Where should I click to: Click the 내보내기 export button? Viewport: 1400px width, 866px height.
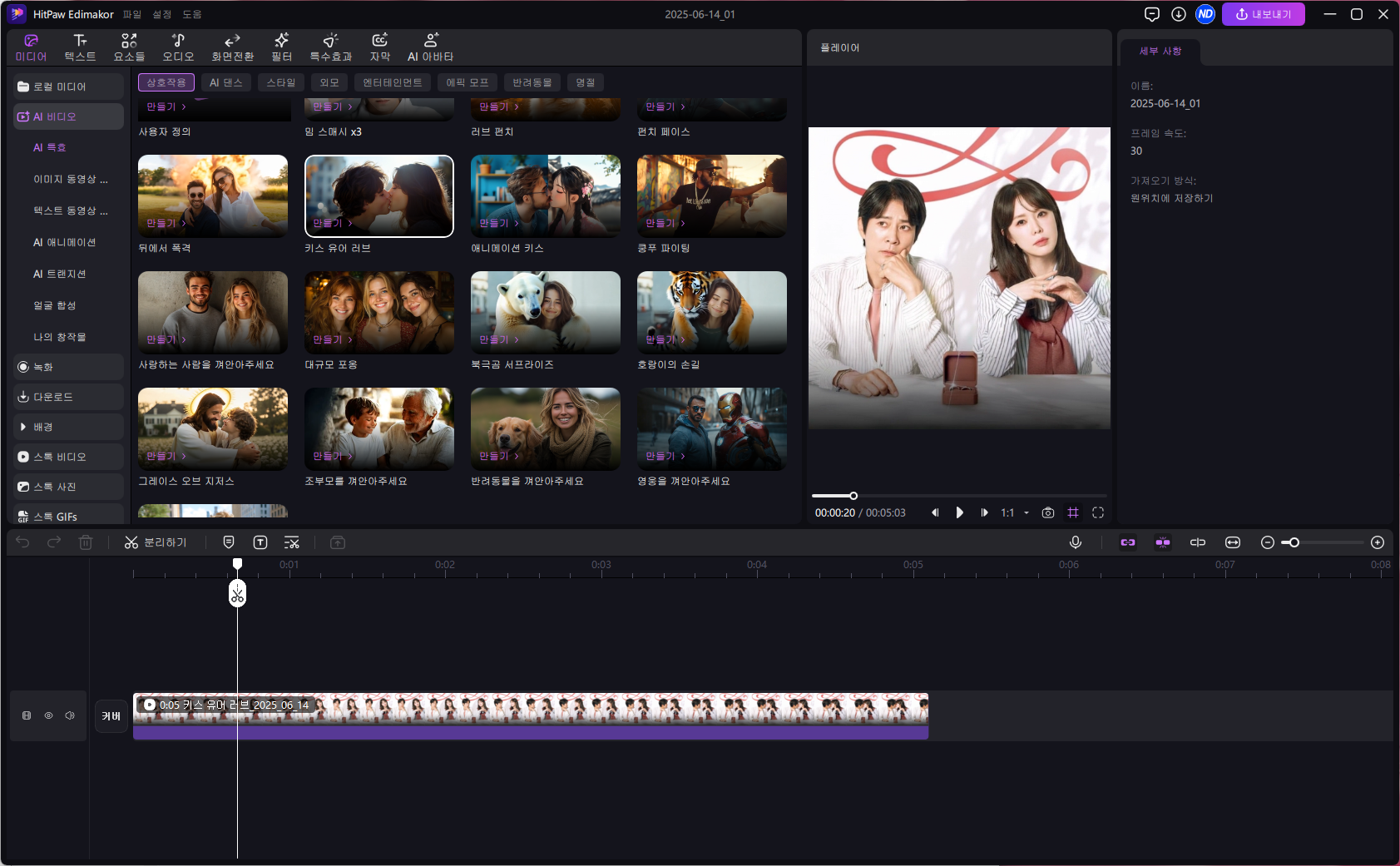click(x=1264, y=14)
